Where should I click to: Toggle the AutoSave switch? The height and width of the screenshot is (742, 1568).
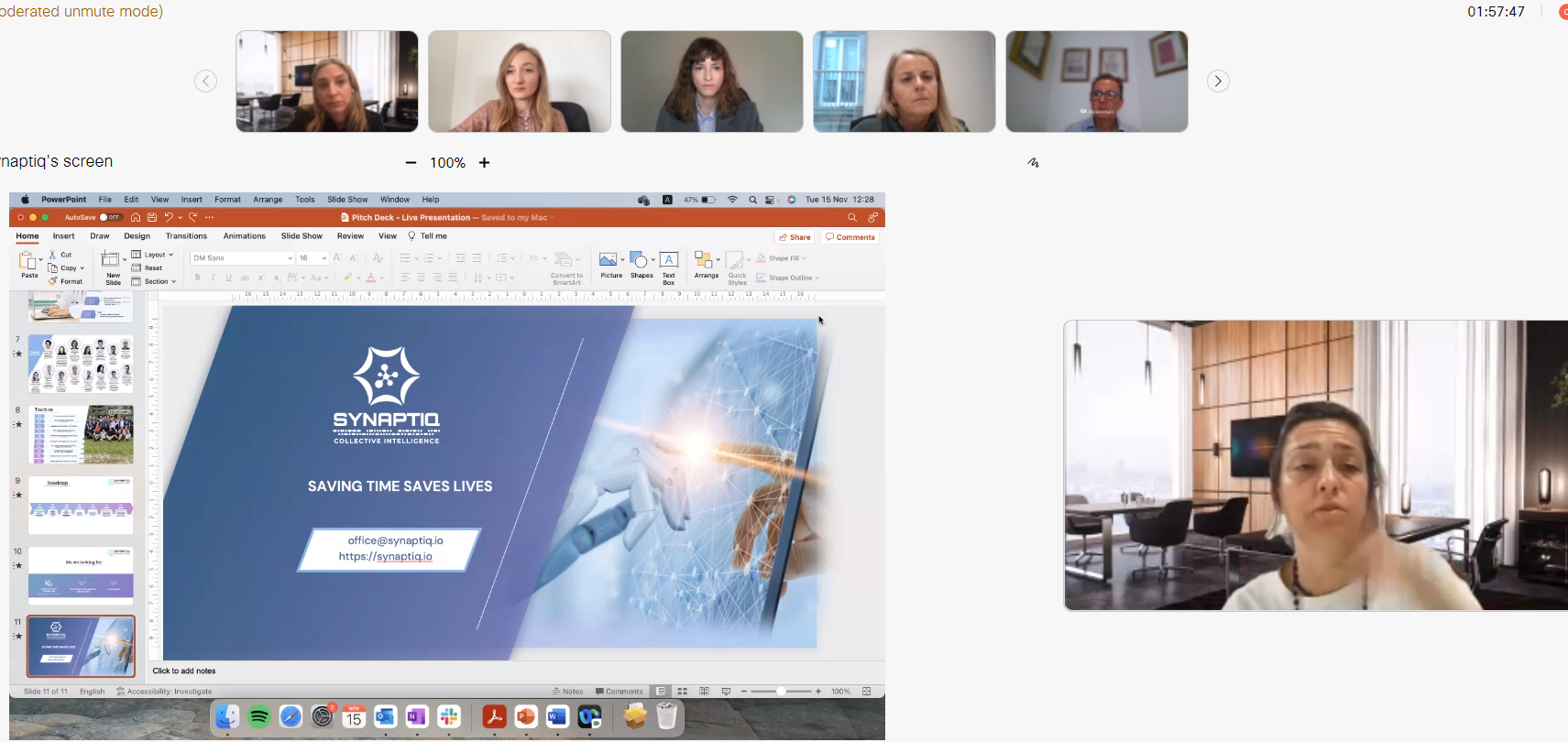coord(109,218)
